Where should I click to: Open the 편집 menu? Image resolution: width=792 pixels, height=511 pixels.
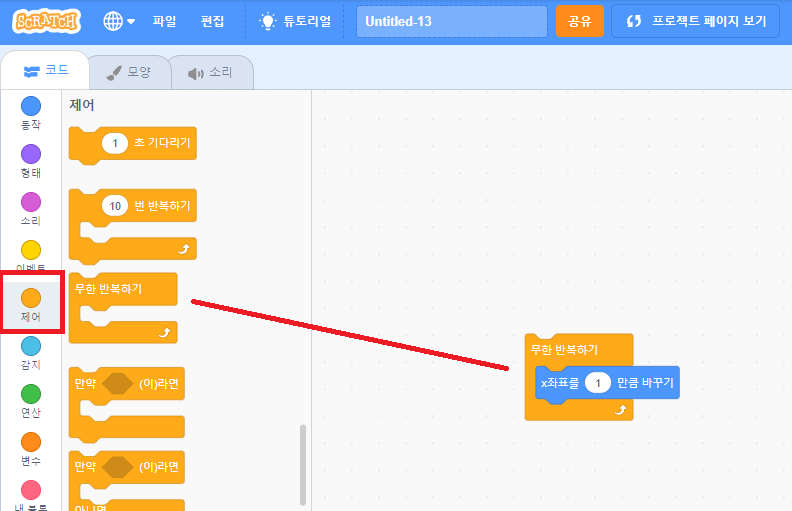[x=213, y=21]
